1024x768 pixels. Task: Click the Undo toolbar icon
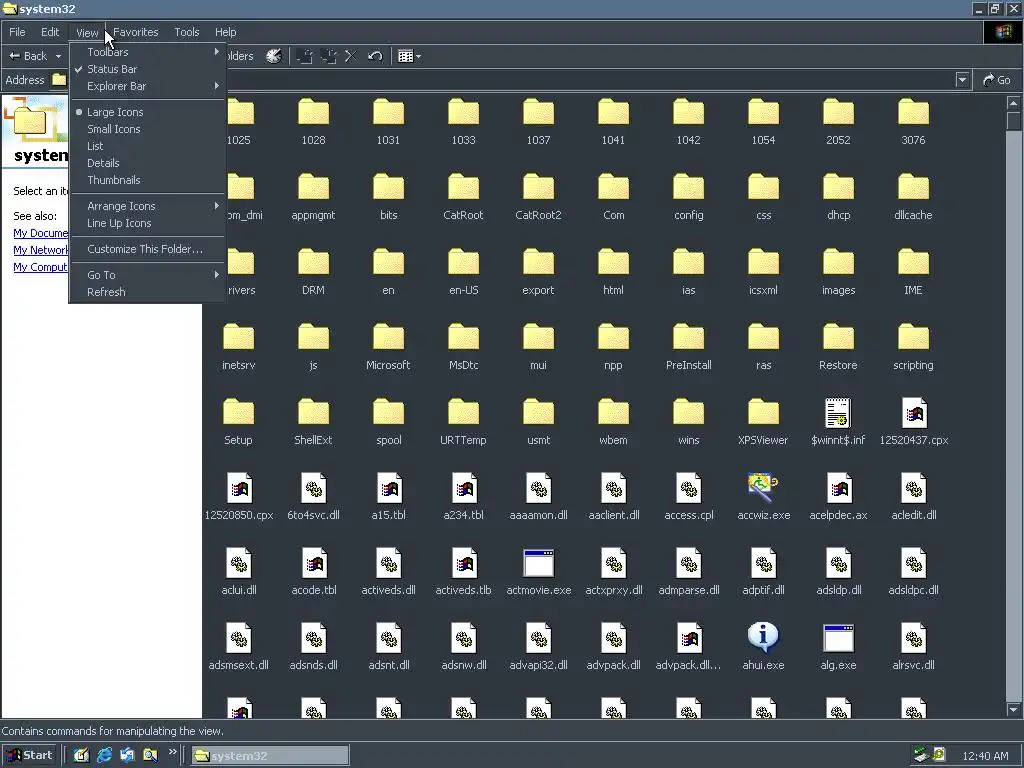coord(375,56)
